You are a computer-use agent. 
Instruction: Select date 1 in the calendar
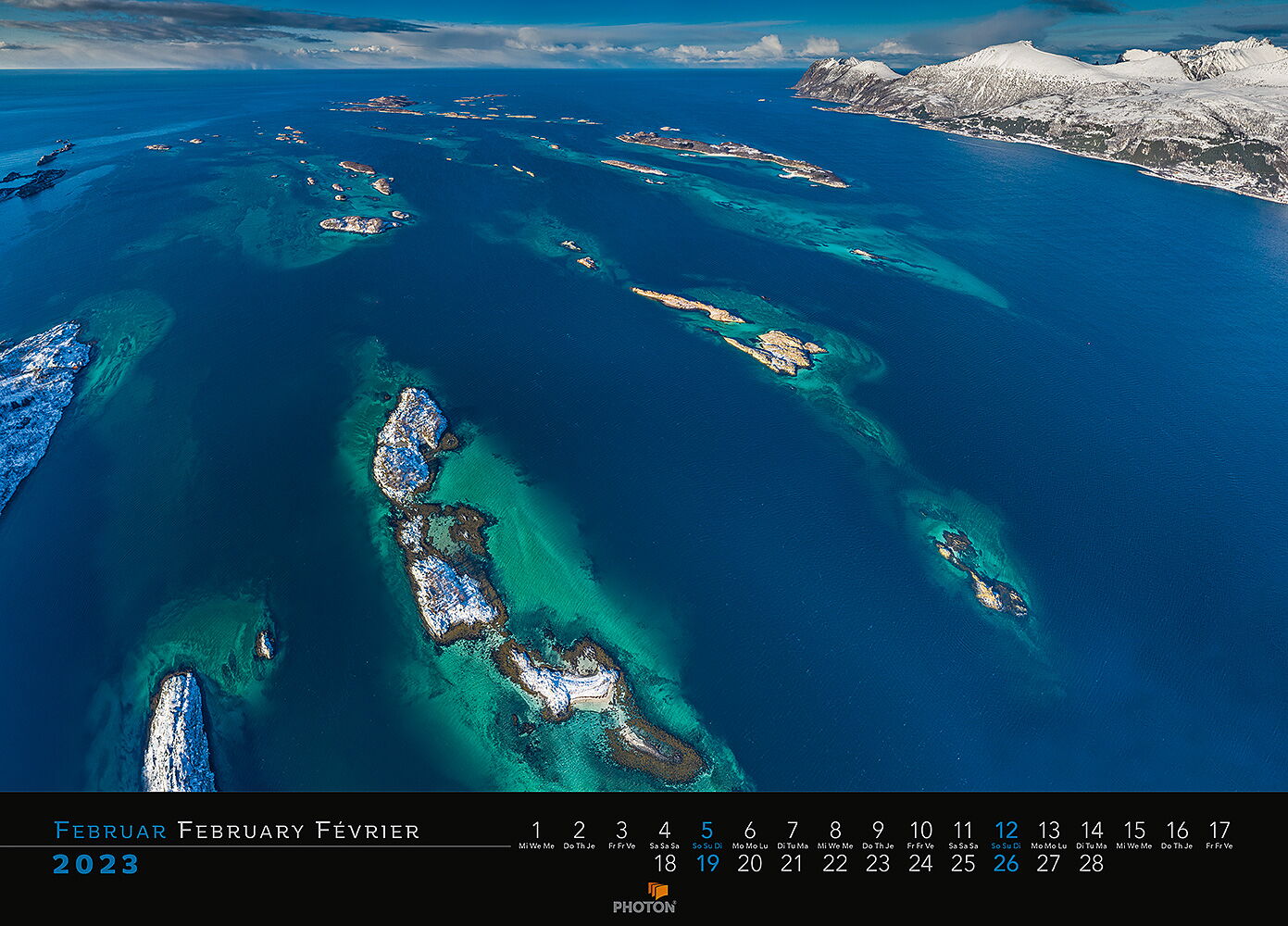point(536,830)
